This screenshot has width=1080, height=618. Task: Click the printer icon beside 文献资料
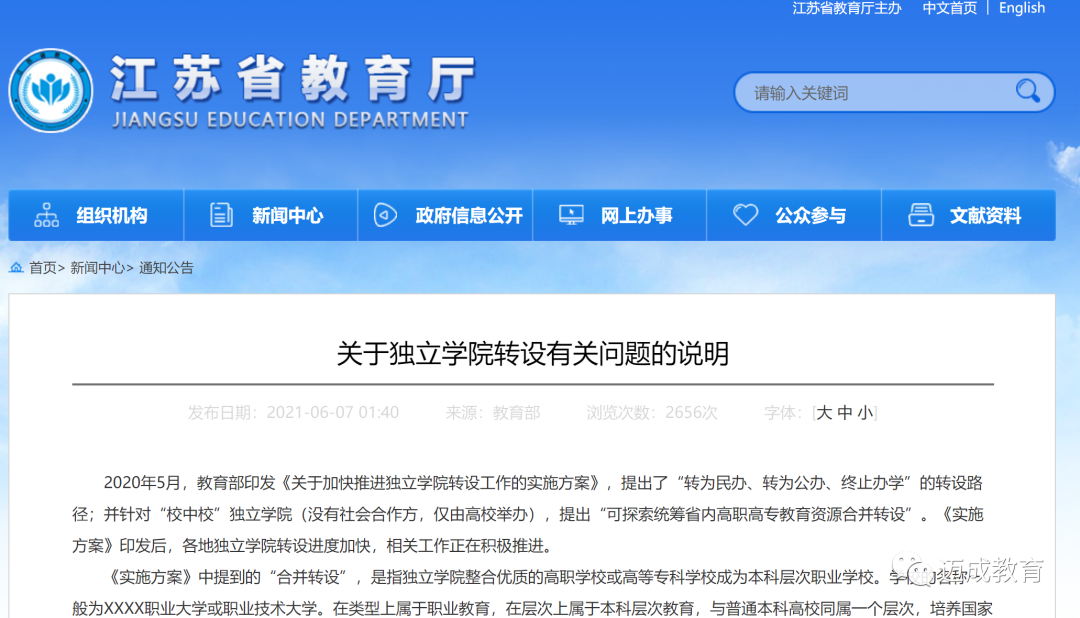click(921, 214)
